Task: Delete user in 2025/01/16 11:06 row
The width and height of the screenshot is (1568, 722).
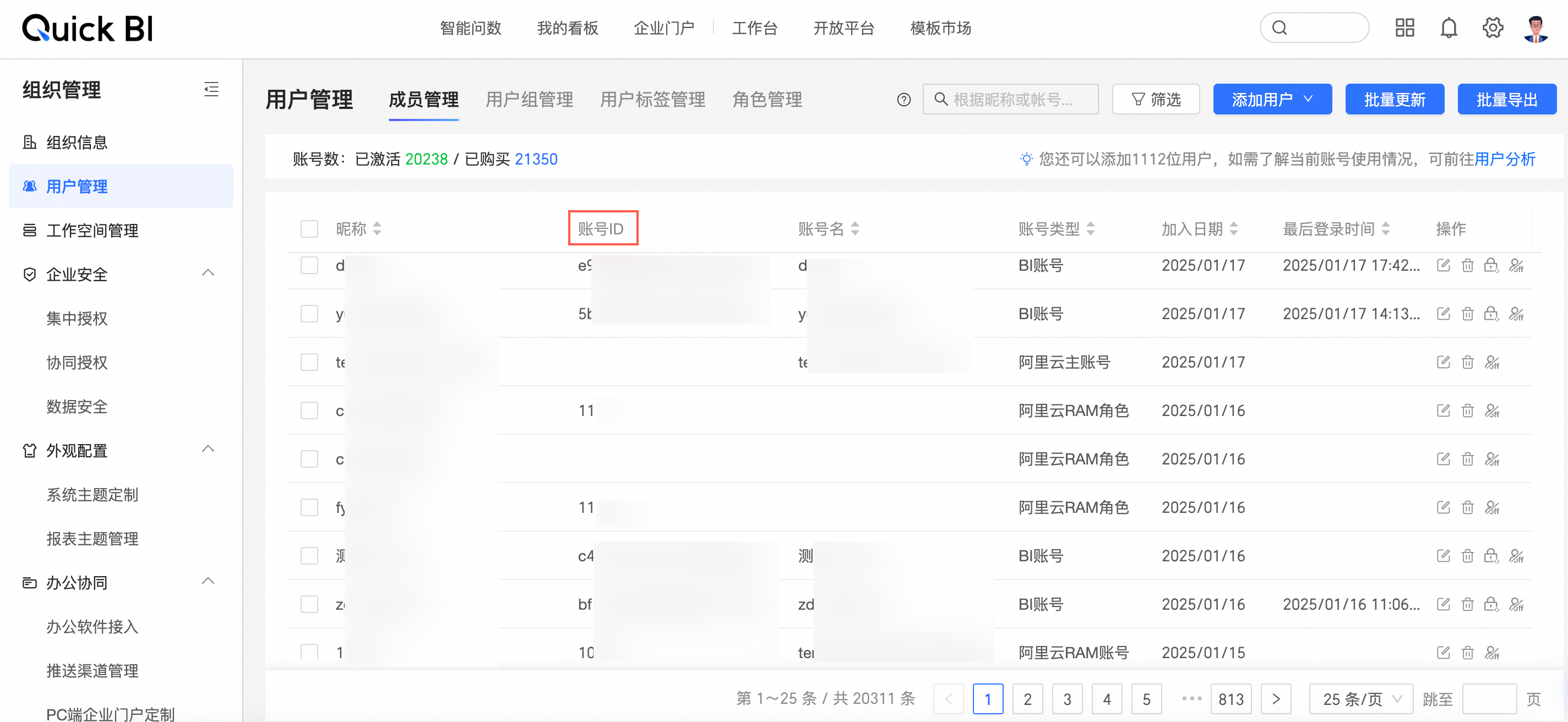Action: tap(1468, 605)
